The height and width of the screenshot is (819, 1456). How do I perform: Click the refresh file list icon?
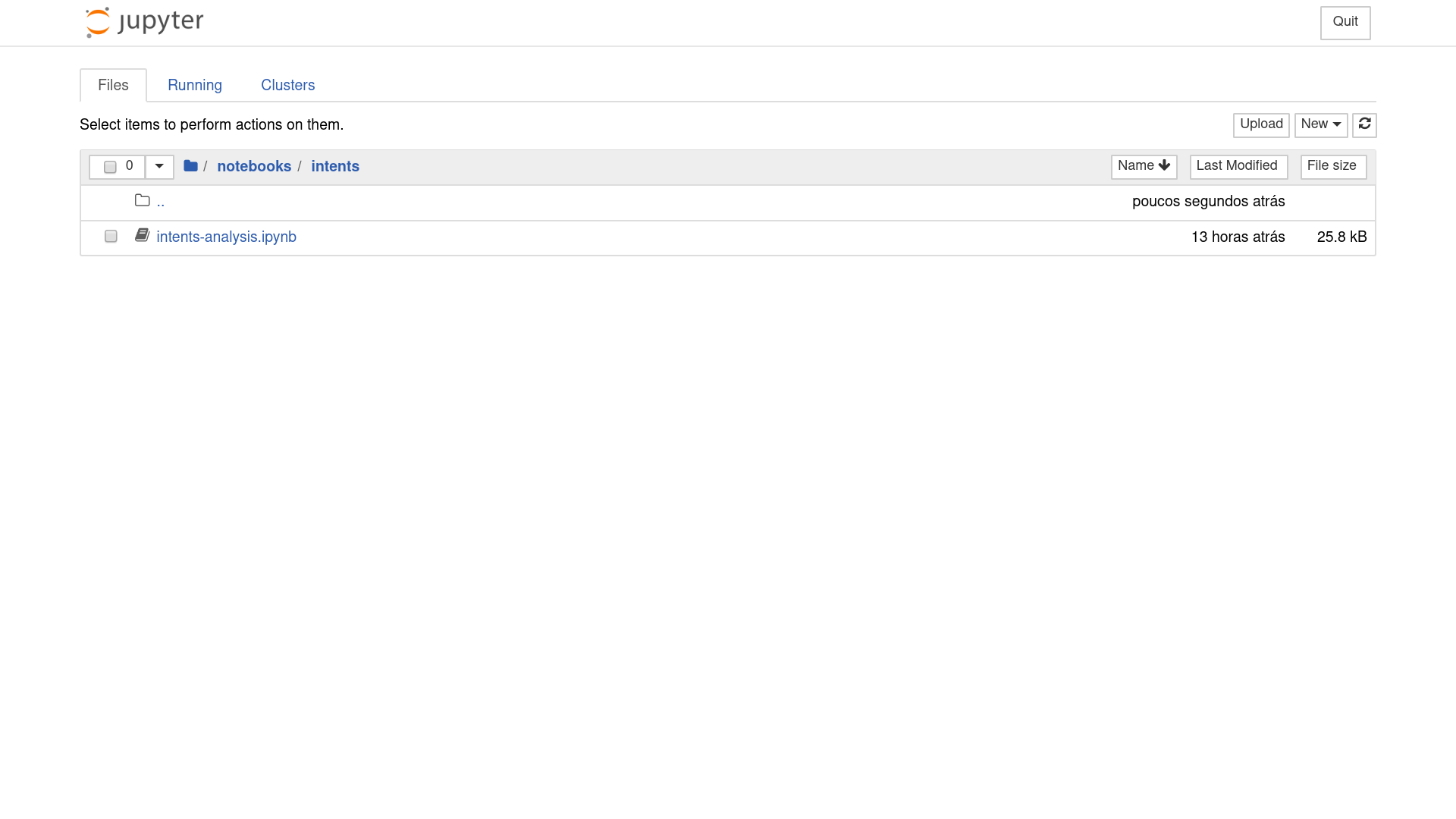click(x=1364, y=124)
